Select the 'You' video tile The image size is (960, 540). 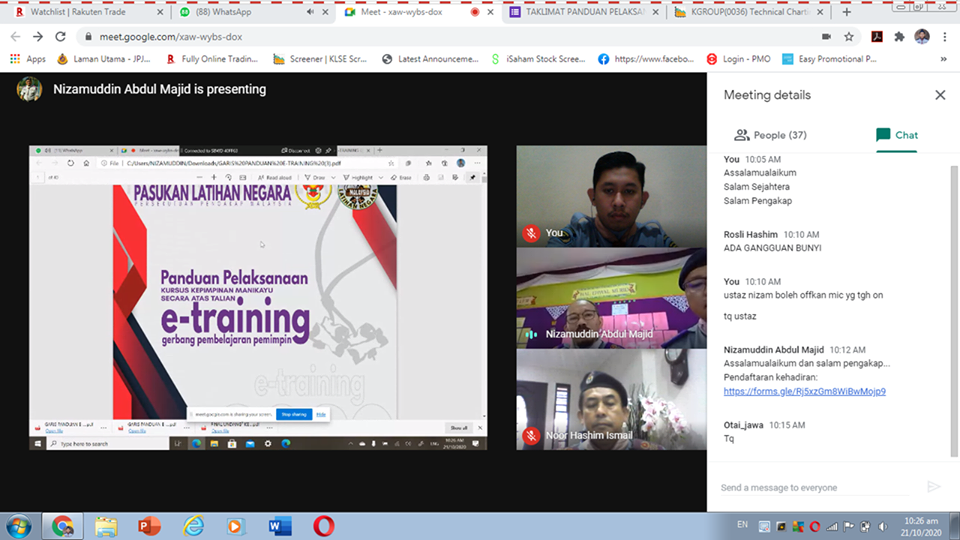pyautogui.click(x=611, y=196)
